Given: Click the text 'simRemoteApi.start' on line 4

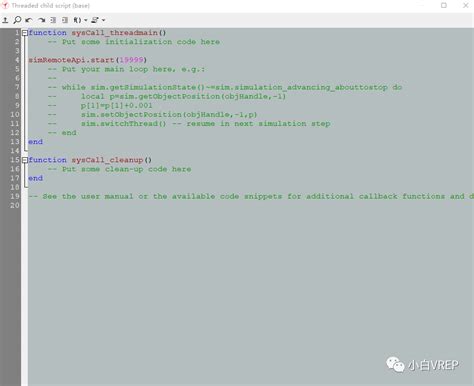Looking at the screenshot, I should coord(71,60).
